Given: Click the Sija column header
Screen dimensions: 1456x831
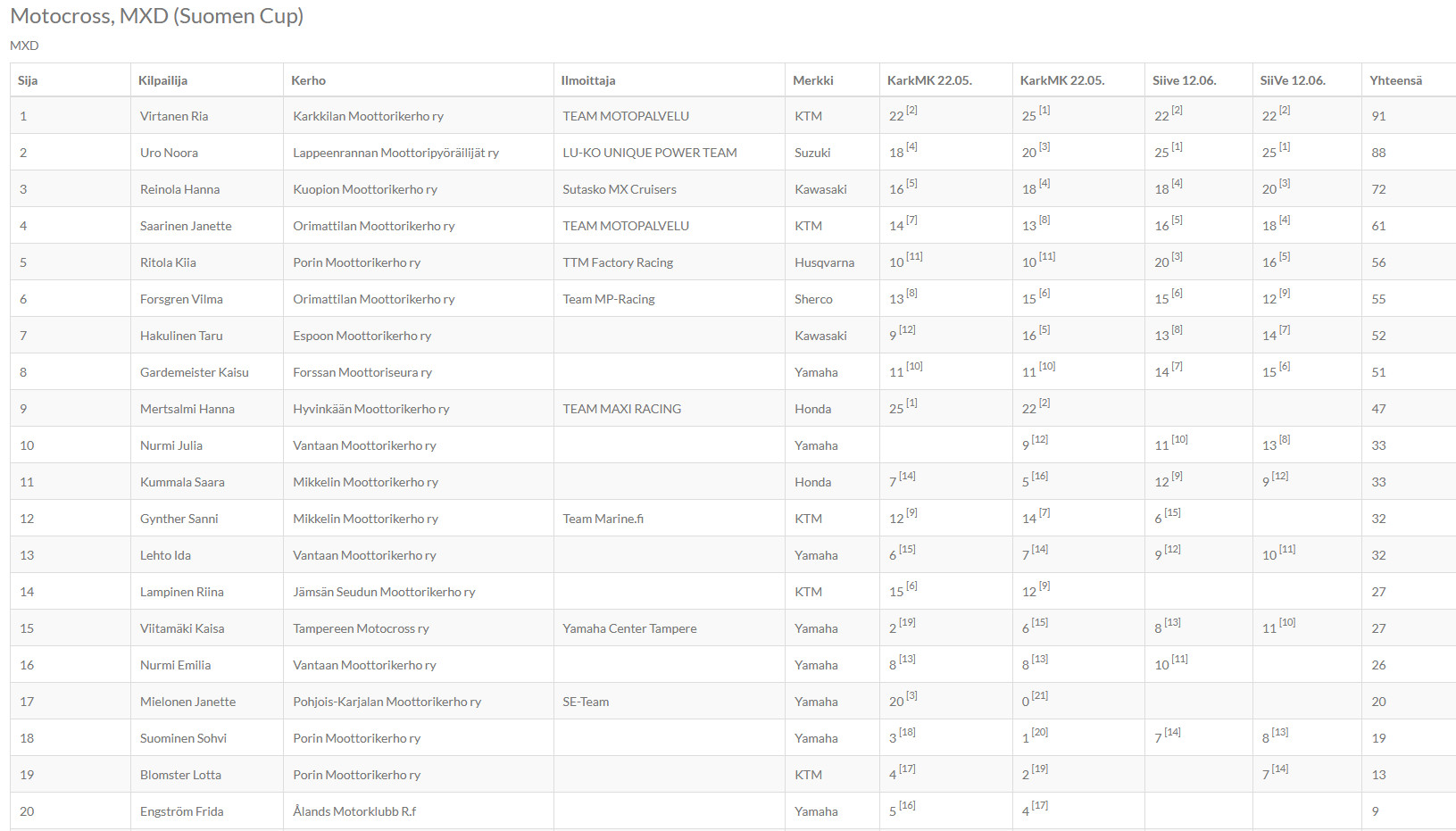Looking at the screenshot, I should pyautogui.click(x=28, y=80).
